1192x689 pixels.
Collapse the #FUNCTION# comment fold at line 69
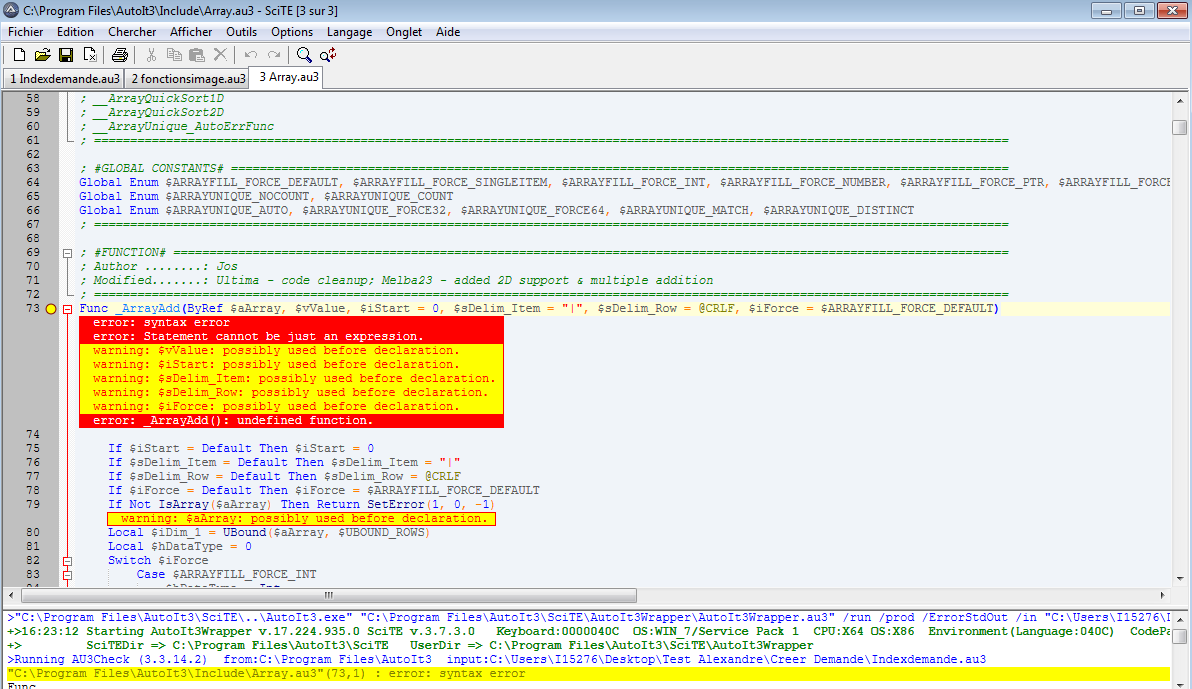[x=67, y=253]
